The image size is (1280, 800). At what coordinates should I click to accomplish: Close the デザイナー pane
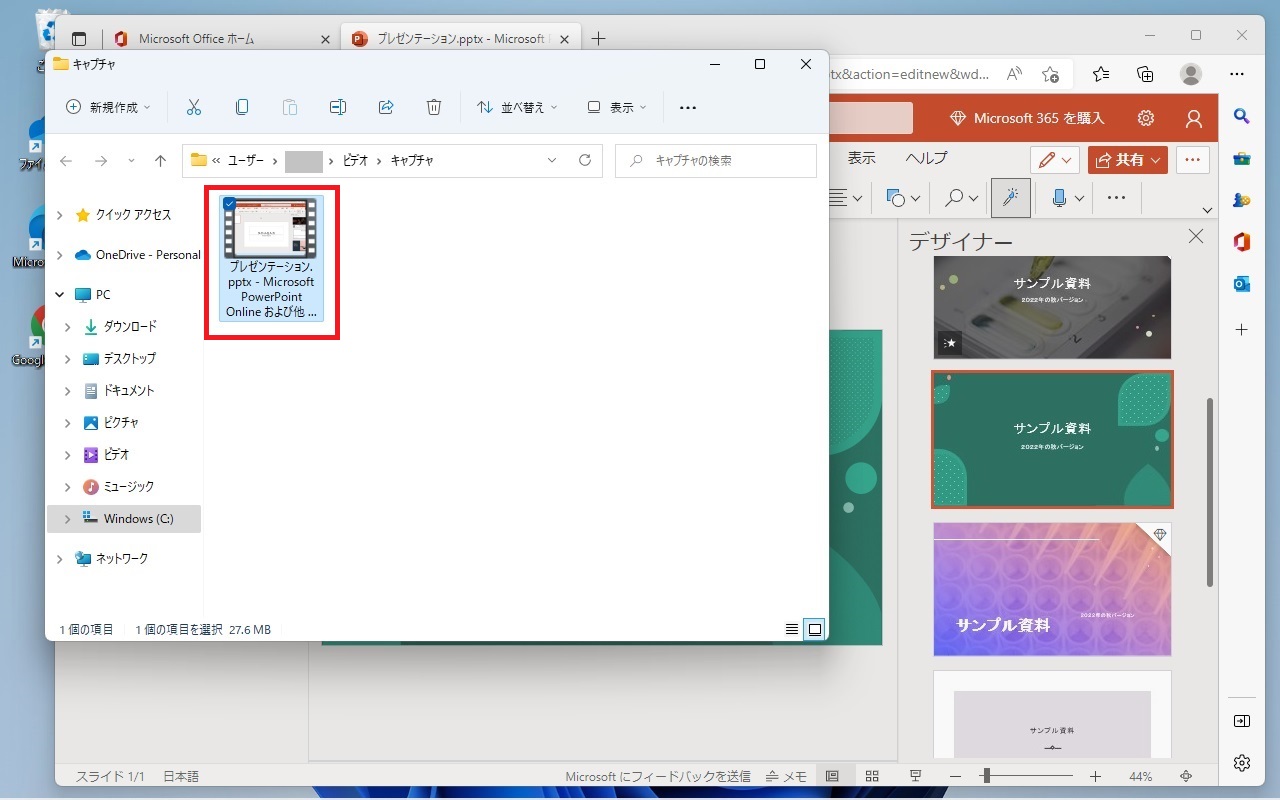click(x=1195, y=237)
